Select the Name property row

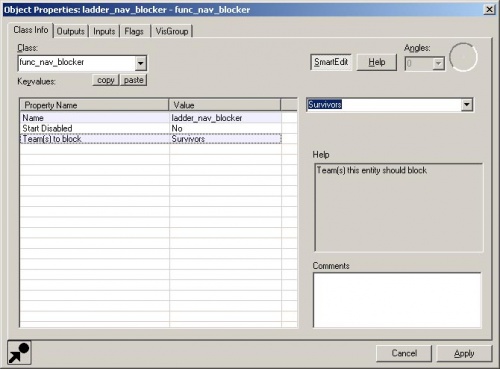click(150, 118)
